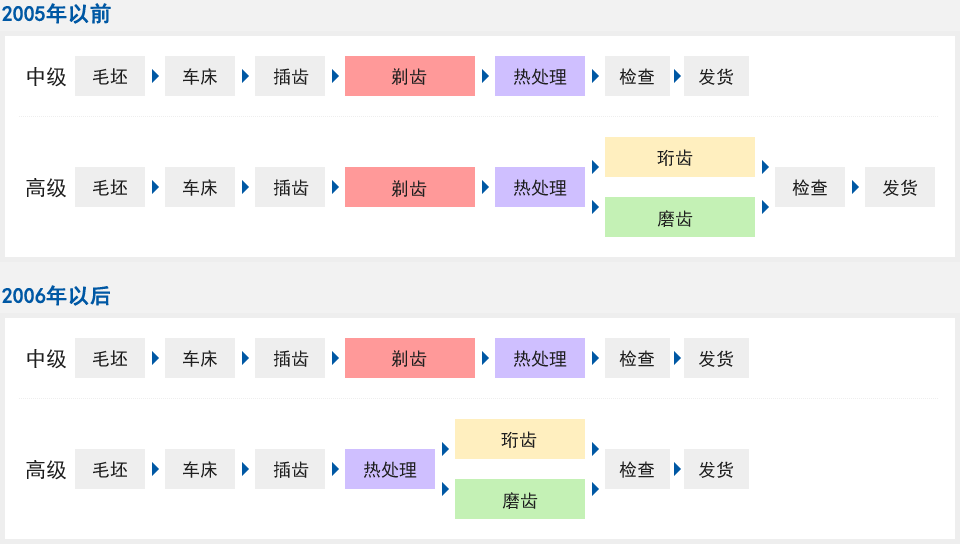960x544 pixels.
Task: Select red 剃齿 box in 2005年以前 中级 row
Action: [409, 76]
